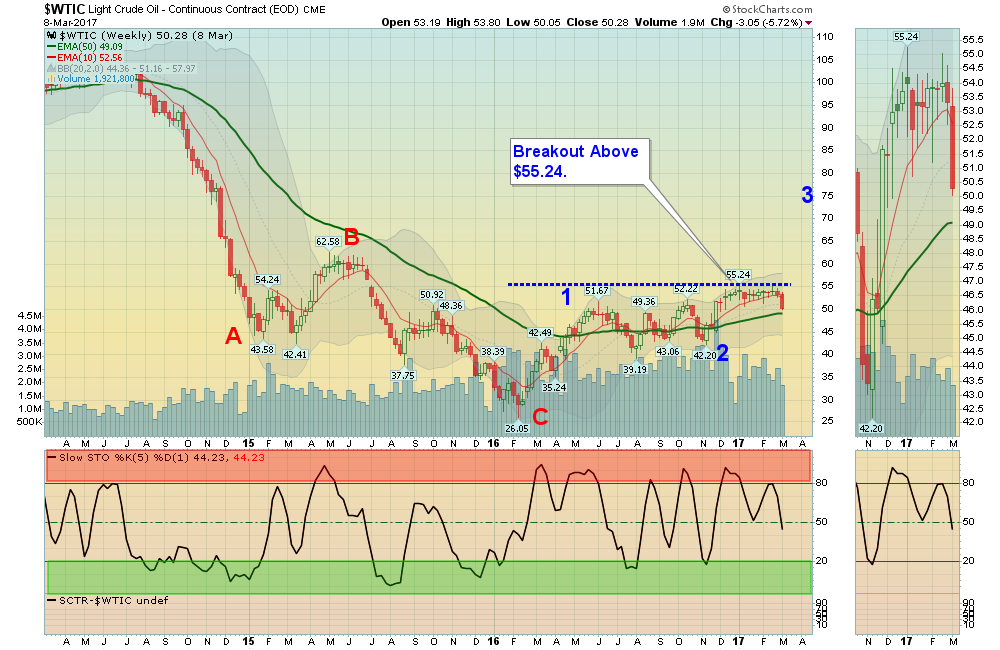Click the 62.58 peak price label

328,242
